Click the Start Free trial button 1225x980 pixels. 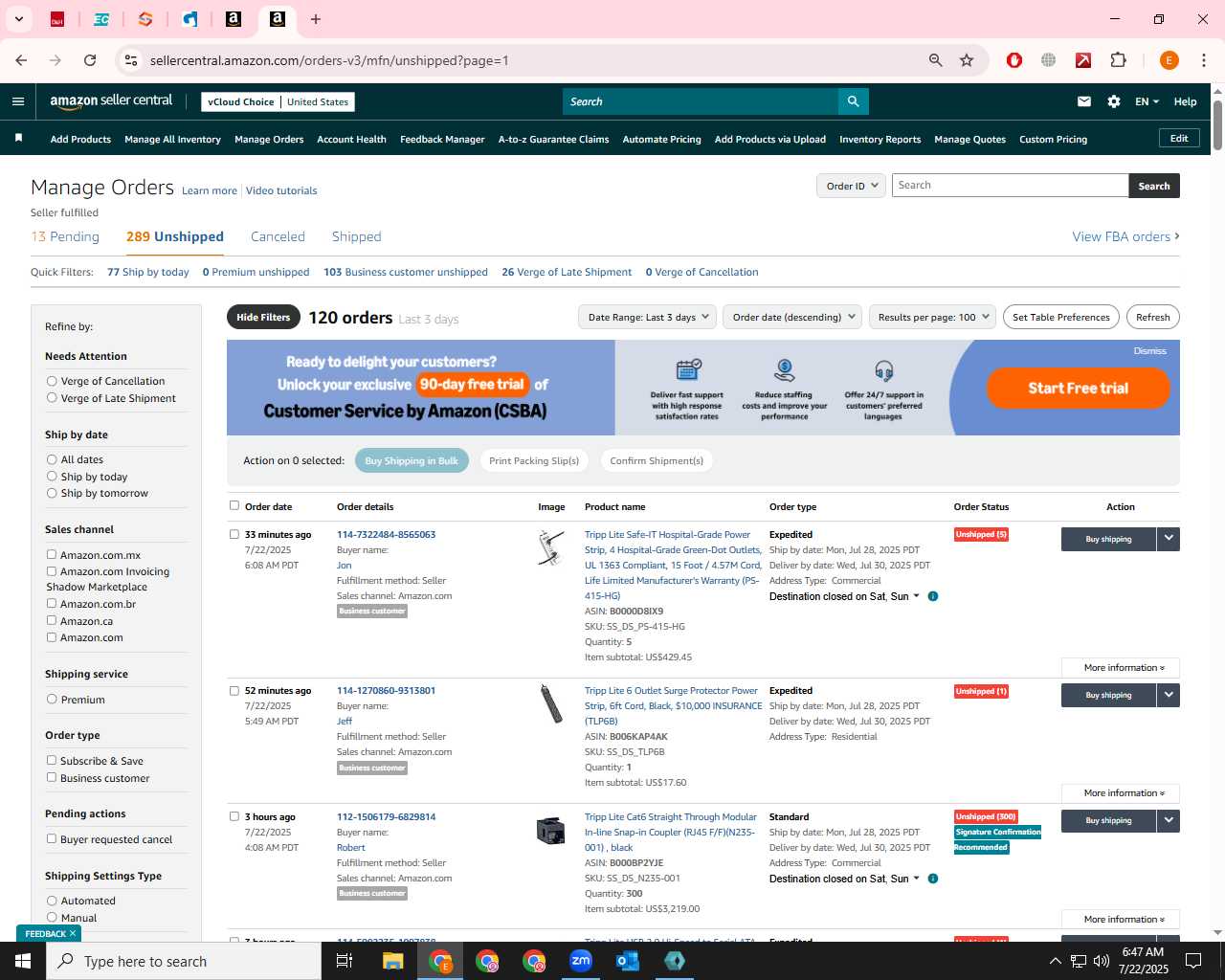(1079, 388)
